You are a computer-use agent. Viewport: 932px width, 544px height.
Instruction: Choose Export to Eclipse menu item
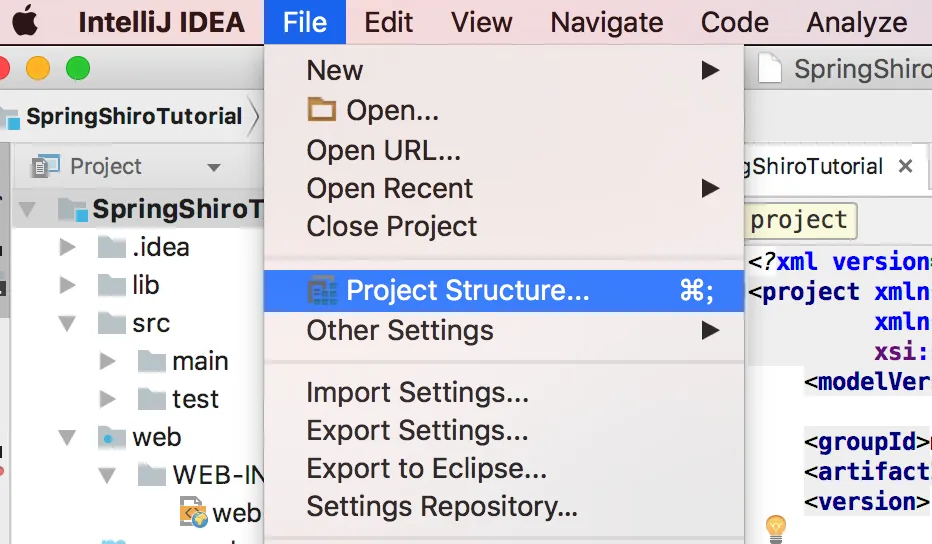426,468
